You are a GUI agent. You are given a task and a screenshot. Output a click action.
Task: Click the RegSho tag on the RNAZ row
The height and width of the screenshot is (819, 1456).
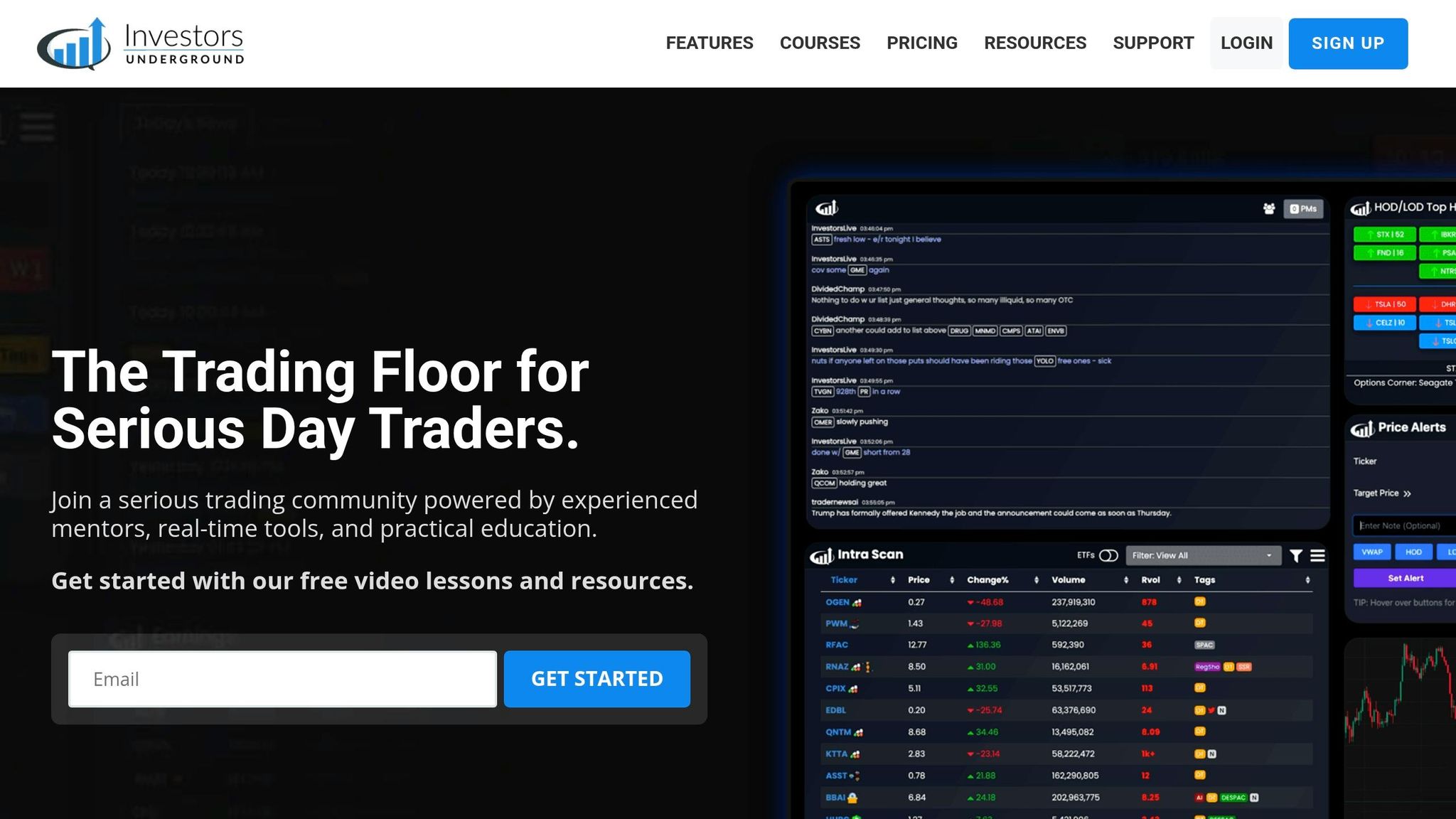pyautogui.click(x=1209, y=667)
